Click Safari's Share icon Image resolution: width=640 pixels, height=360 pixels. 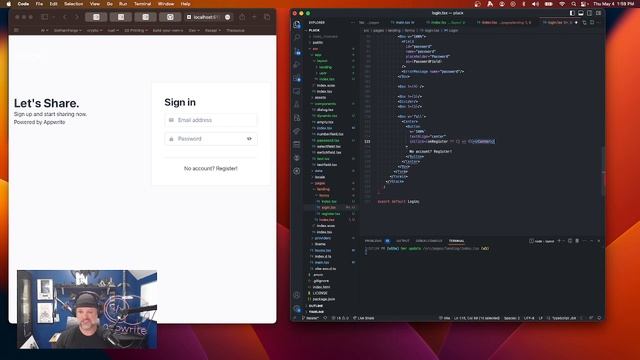click(x=242, y=17)
